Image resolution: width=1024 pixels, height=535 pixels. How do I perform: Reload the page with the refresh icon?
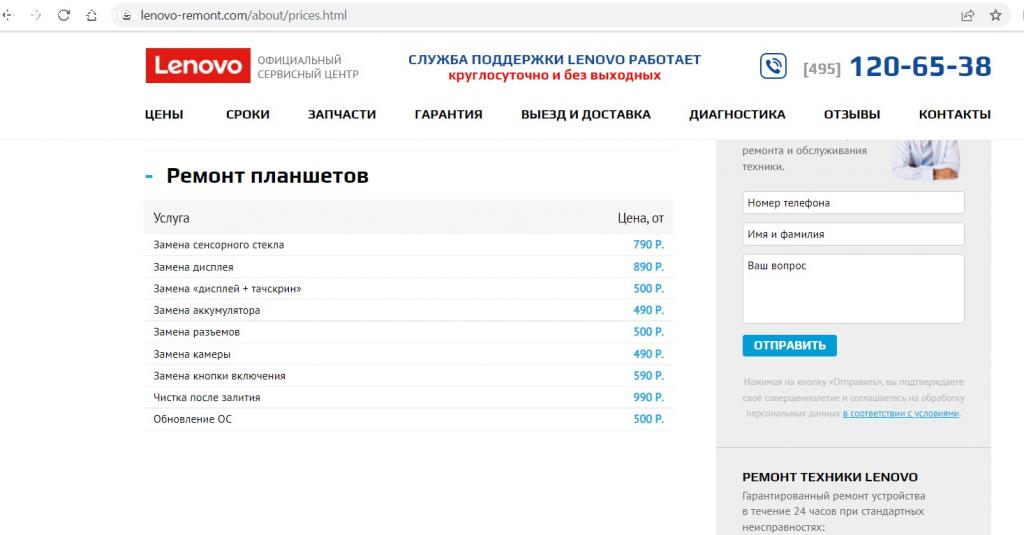tap(63, 15)
